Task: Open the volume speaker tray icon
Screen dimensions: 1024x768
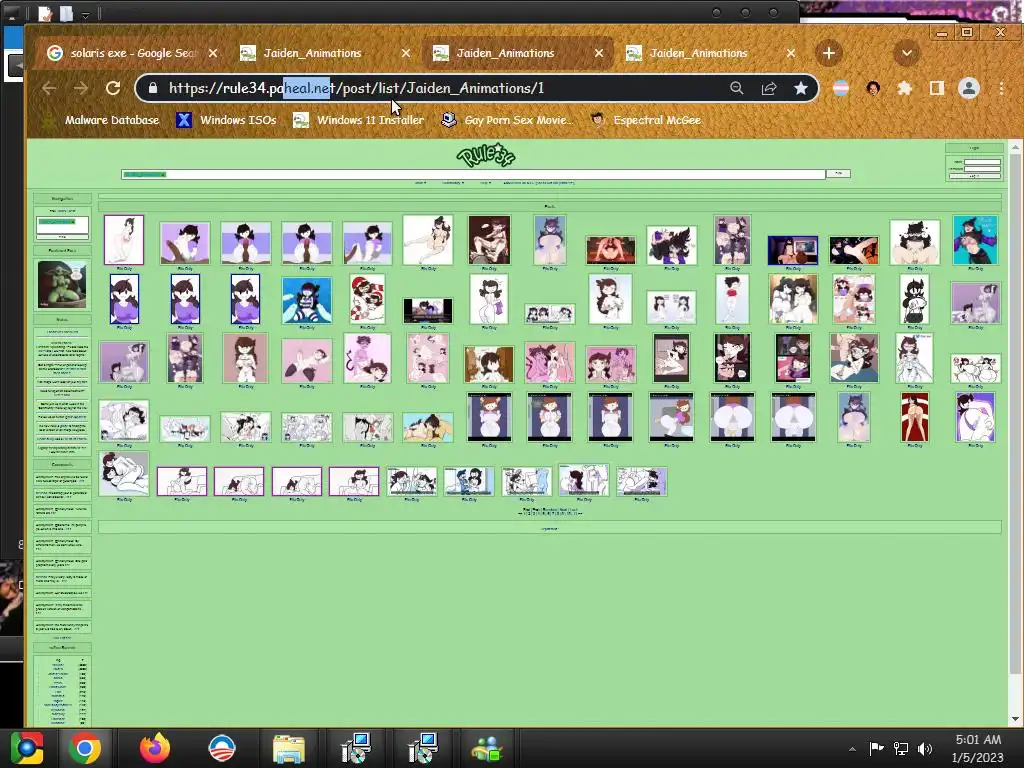Action: pos(925,748)
